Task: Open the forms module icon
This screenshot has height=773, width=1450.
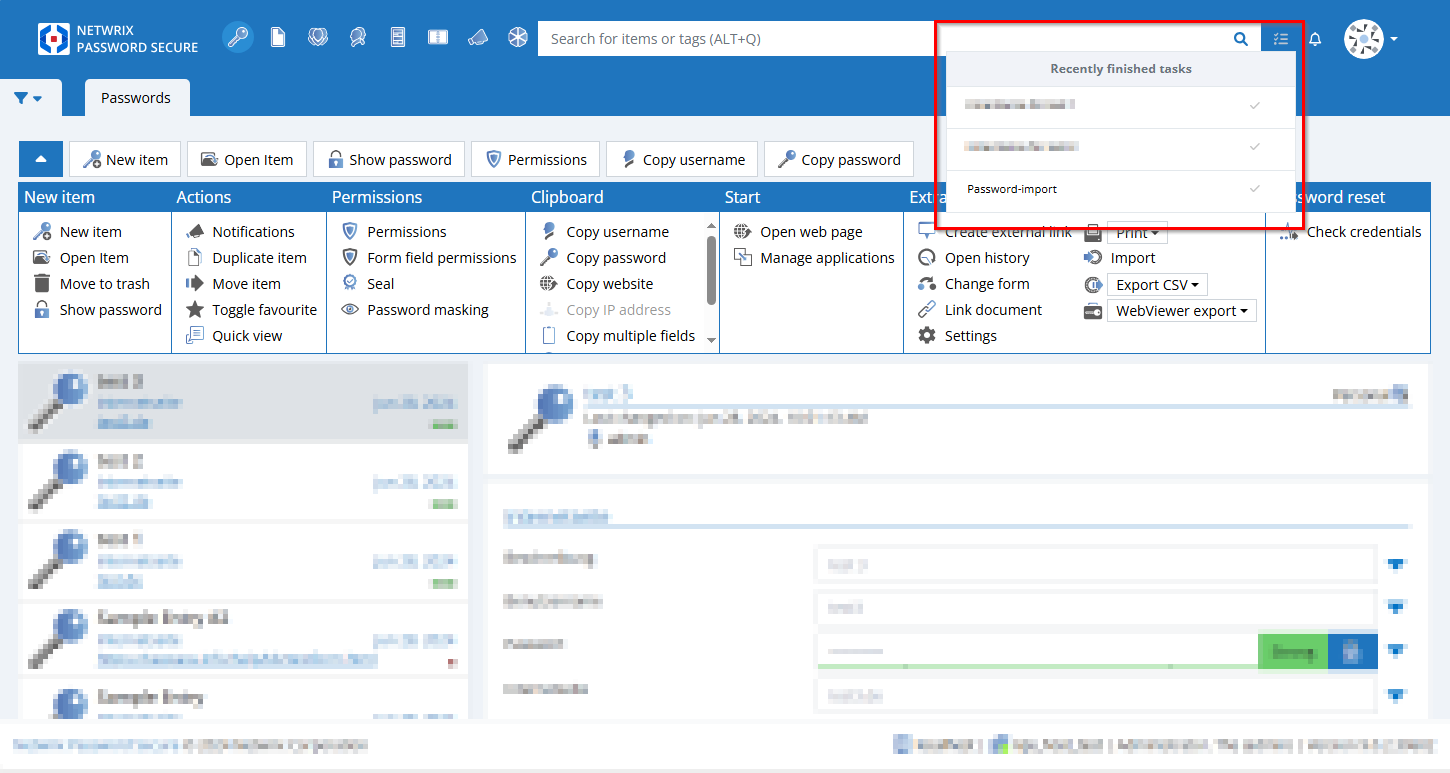Action: click(398, 38)
